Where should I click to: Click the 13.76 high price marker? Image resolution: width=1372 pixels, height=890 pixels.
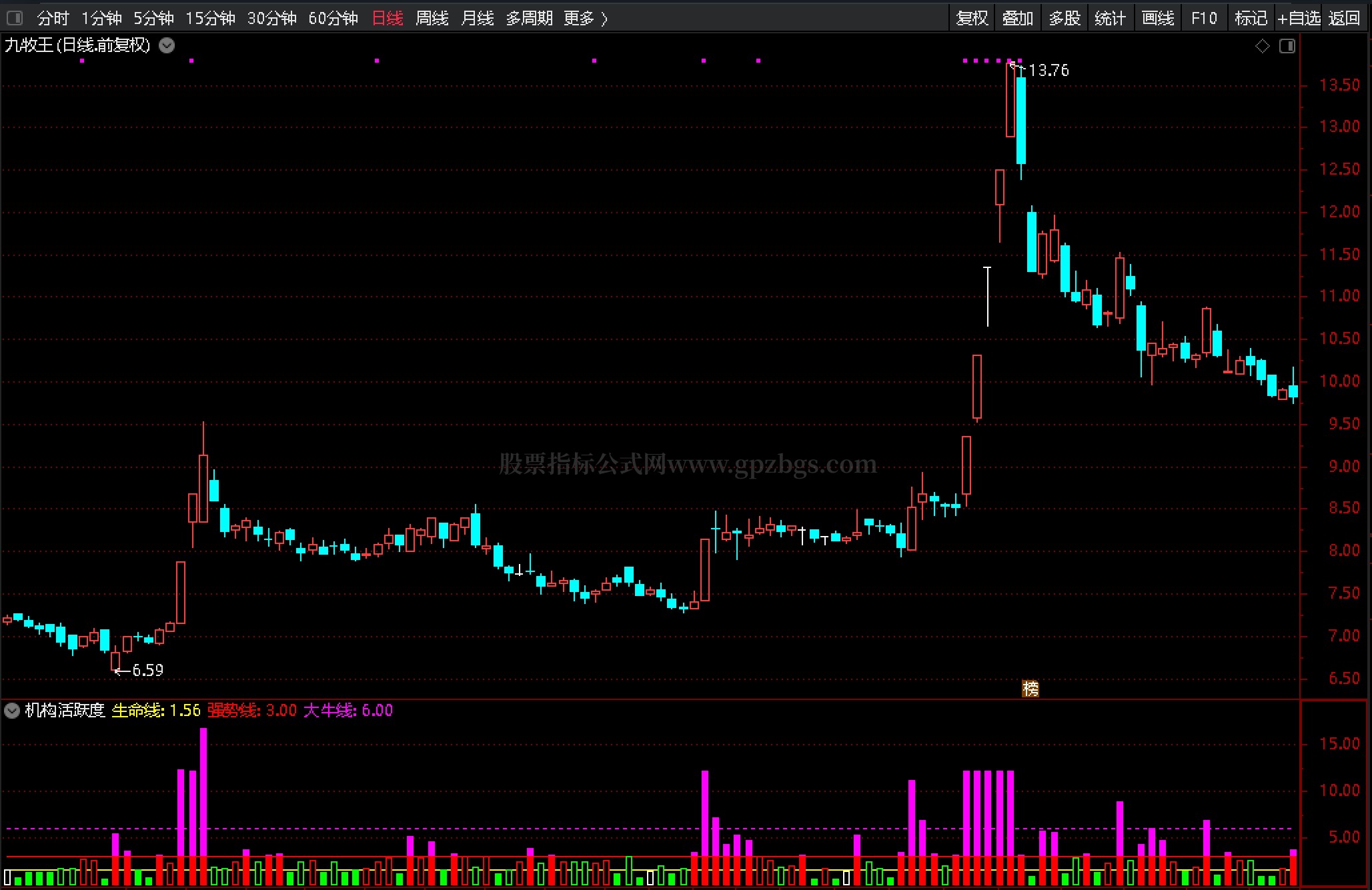pyautogui.click(x=1048, y=70)
